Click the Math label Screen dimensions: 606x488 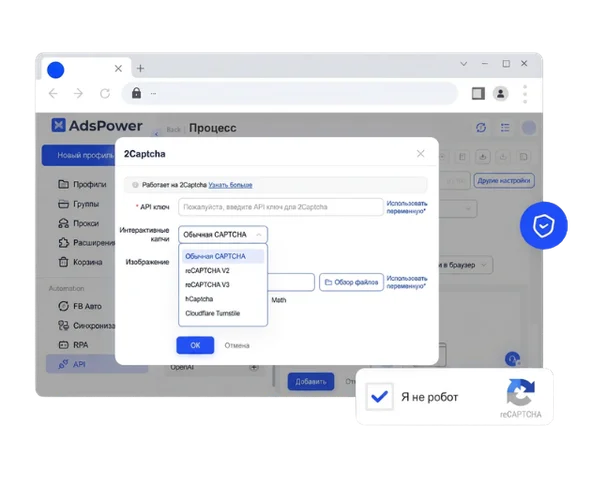tap(279, 300)
